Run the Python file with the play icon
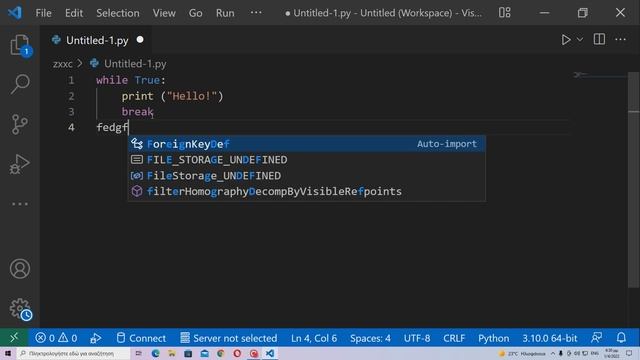 coord(566,40)
